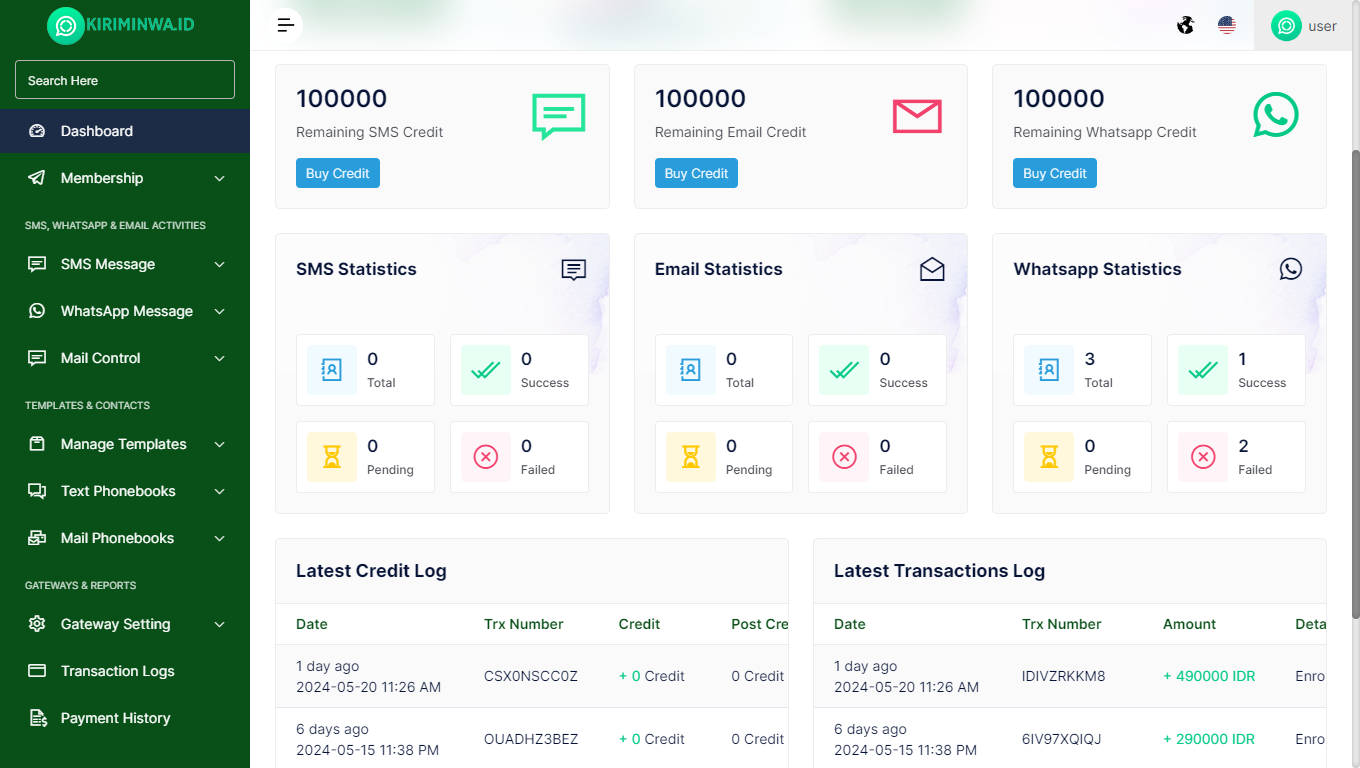Click the Whatsapp Pending hourglass icon
Image resolution: width=1360 pixels, height=768 pixels.
click(1049, 457)
